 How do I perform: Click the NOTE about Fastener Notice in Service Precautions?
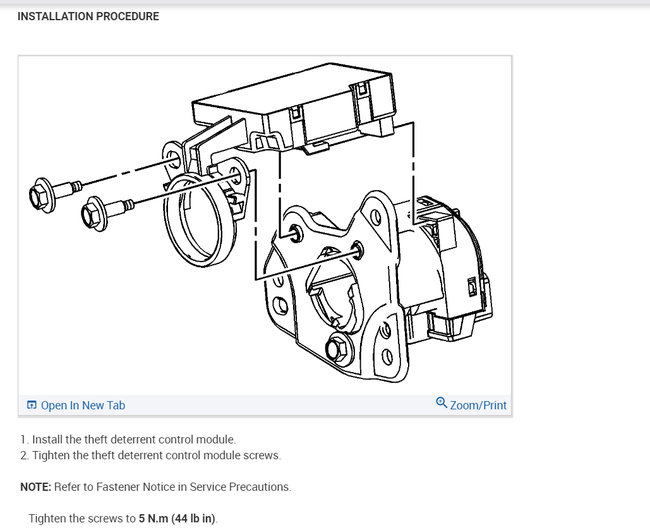(x=155, y=486)
